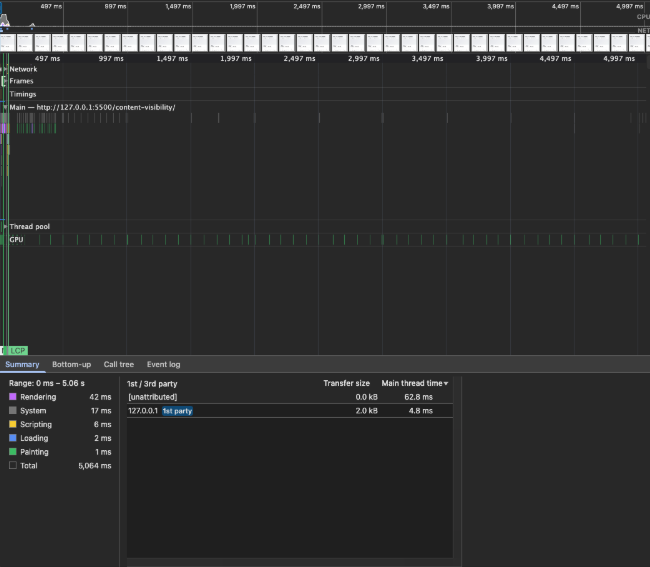
Task: Click the Rendering purple color swatch
Action: click(x=13, y=397)
